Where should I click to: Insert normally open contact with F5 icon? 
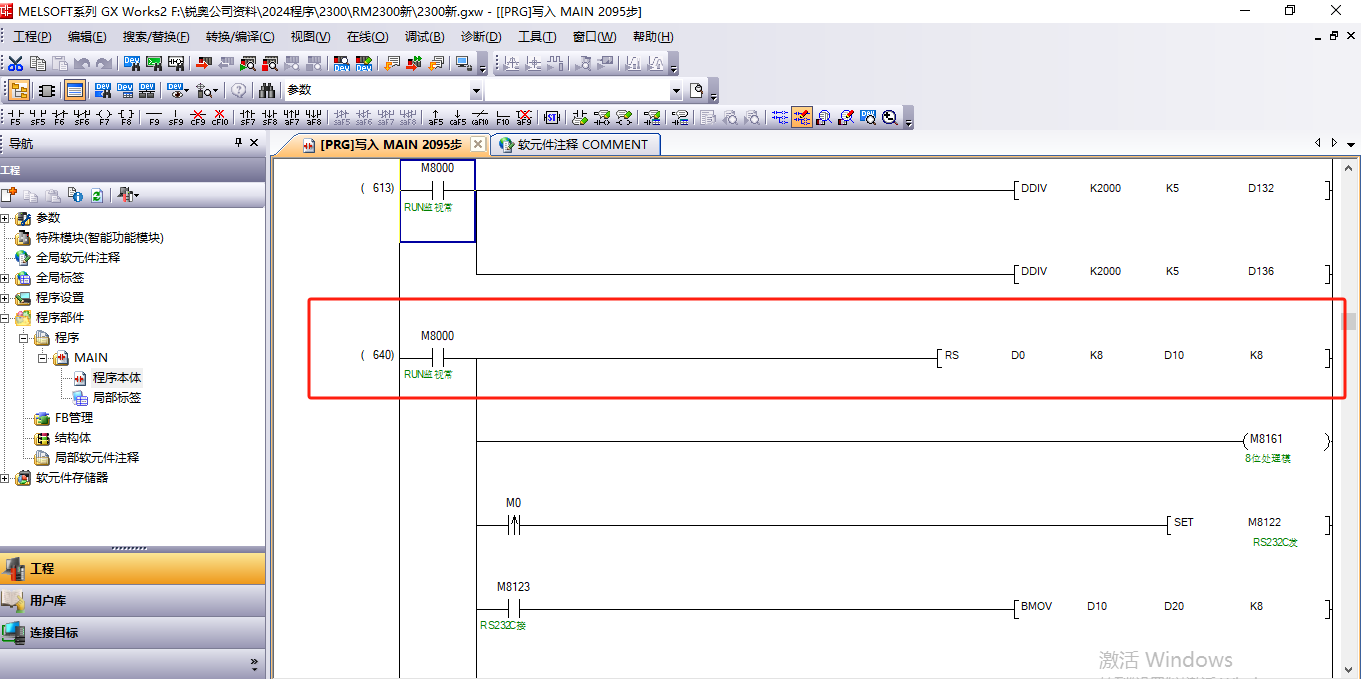[15, 117]
